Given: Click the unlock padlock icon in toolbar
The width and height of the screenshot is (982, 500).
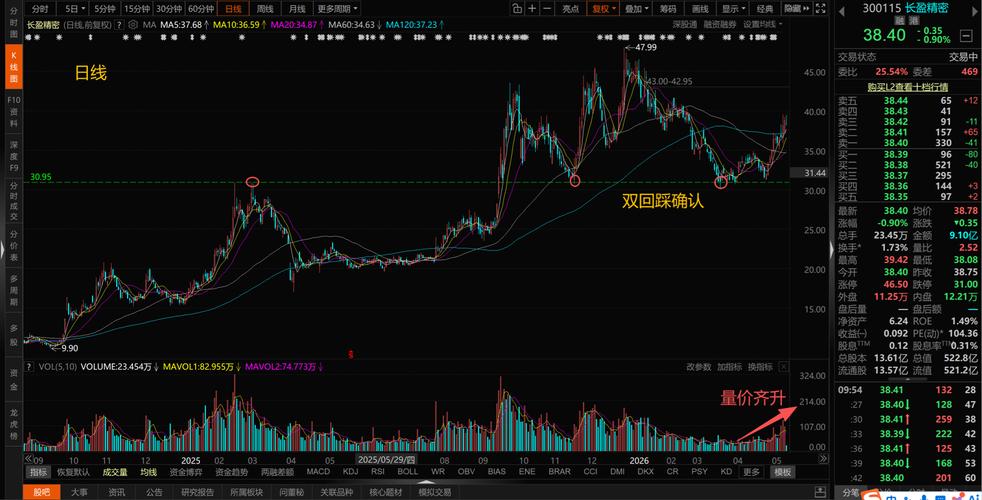Looking at the screenshot, I should tap(517, 9).
